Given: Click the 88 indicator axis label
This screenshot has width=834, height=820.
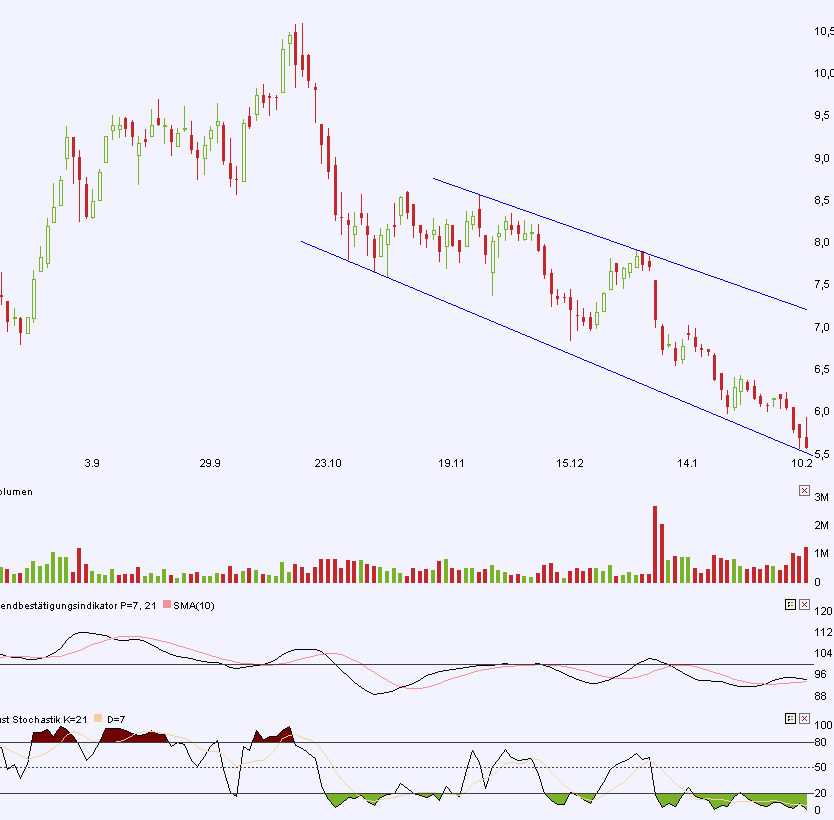Looking at the screenshot, I should 821,696.
